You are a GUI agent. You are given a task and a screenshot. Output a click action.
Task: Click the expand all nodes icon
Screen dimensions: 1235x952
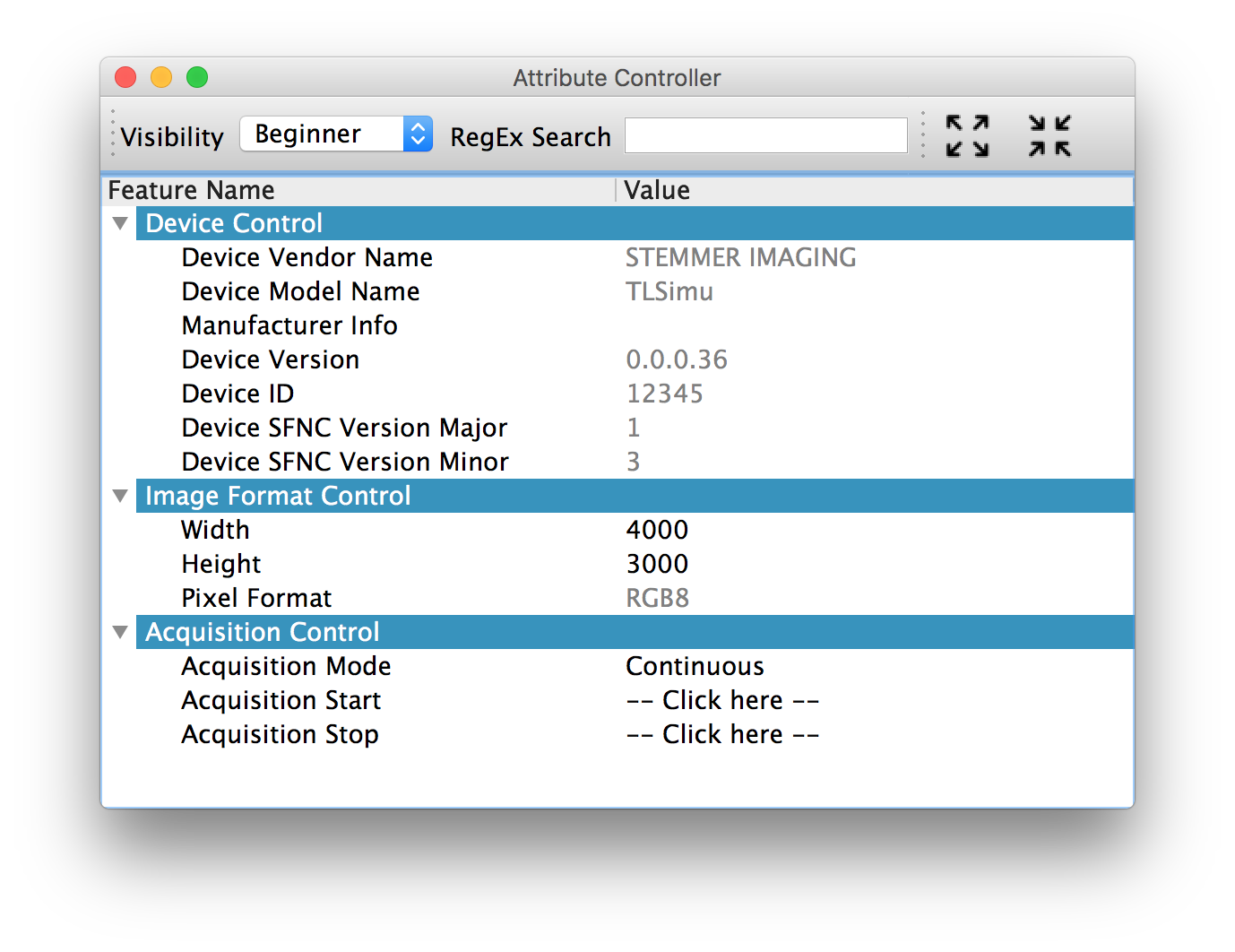pyautogui.click(x=968, y=135)
